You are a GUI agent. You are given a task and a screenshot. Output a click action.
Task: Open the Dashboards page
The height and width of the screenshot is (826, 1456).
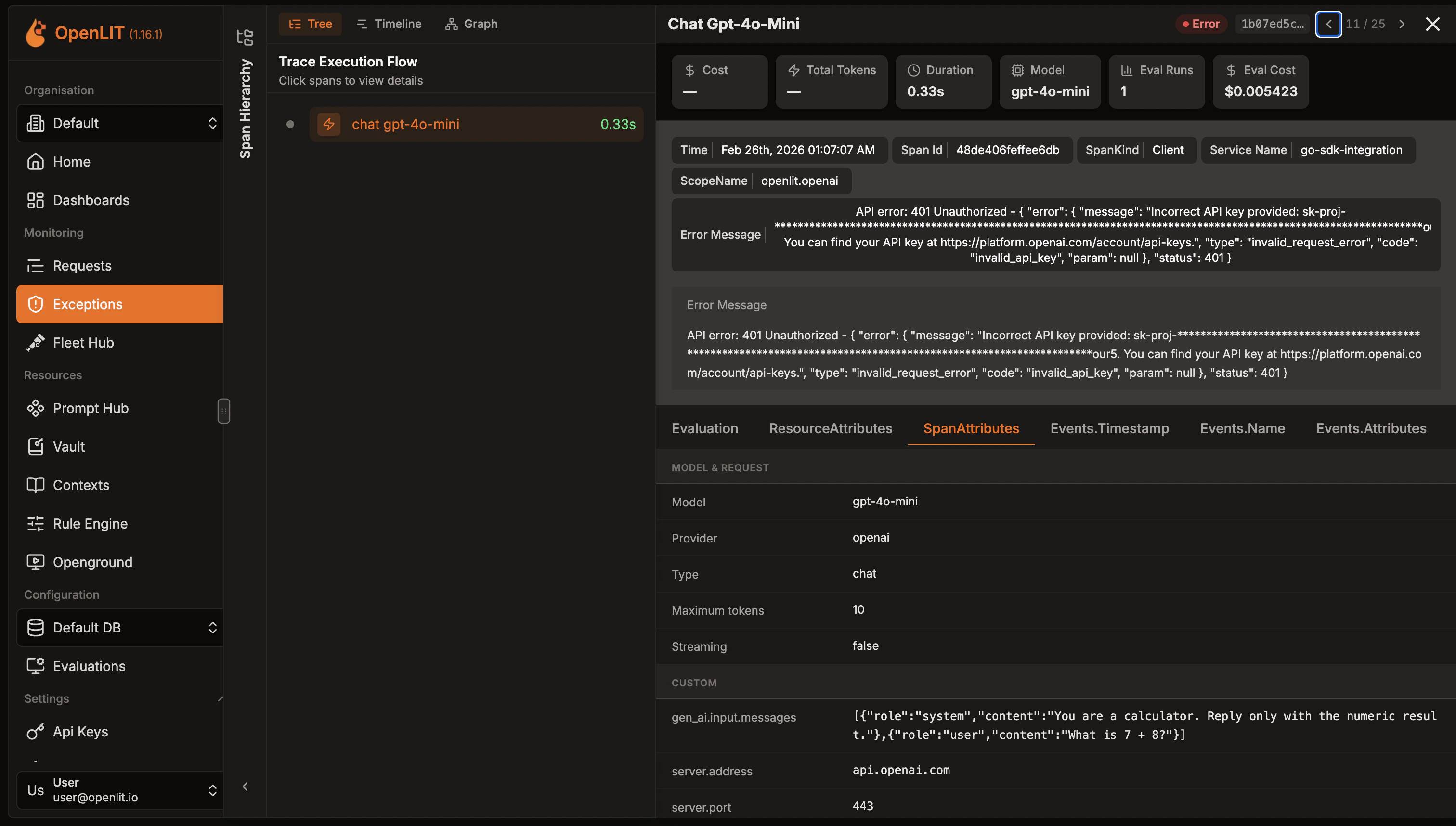(x=91, y=200)
